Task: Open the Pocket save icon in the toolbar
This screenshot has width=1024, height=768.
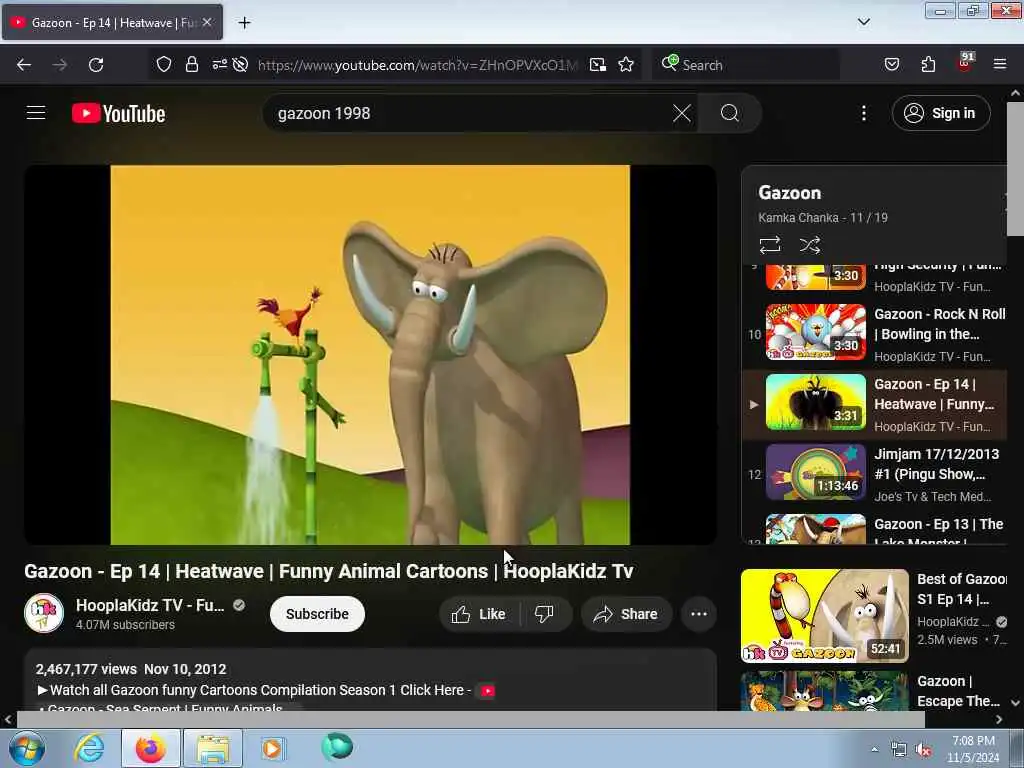Action: (x=891, y=65)
